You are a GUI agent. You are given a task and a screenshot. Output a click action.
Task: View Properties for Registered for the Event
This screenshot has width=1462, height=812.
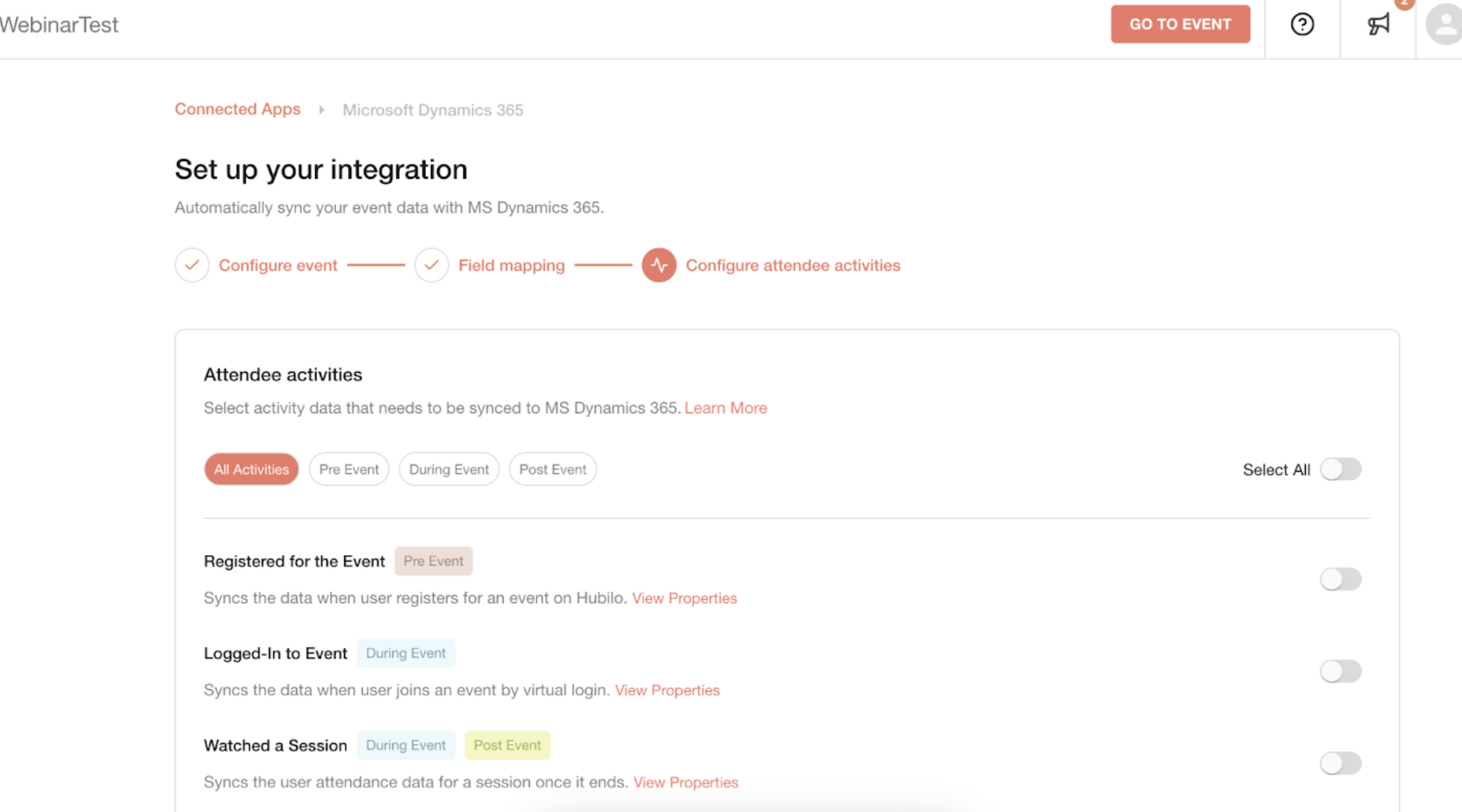point(685,598)
